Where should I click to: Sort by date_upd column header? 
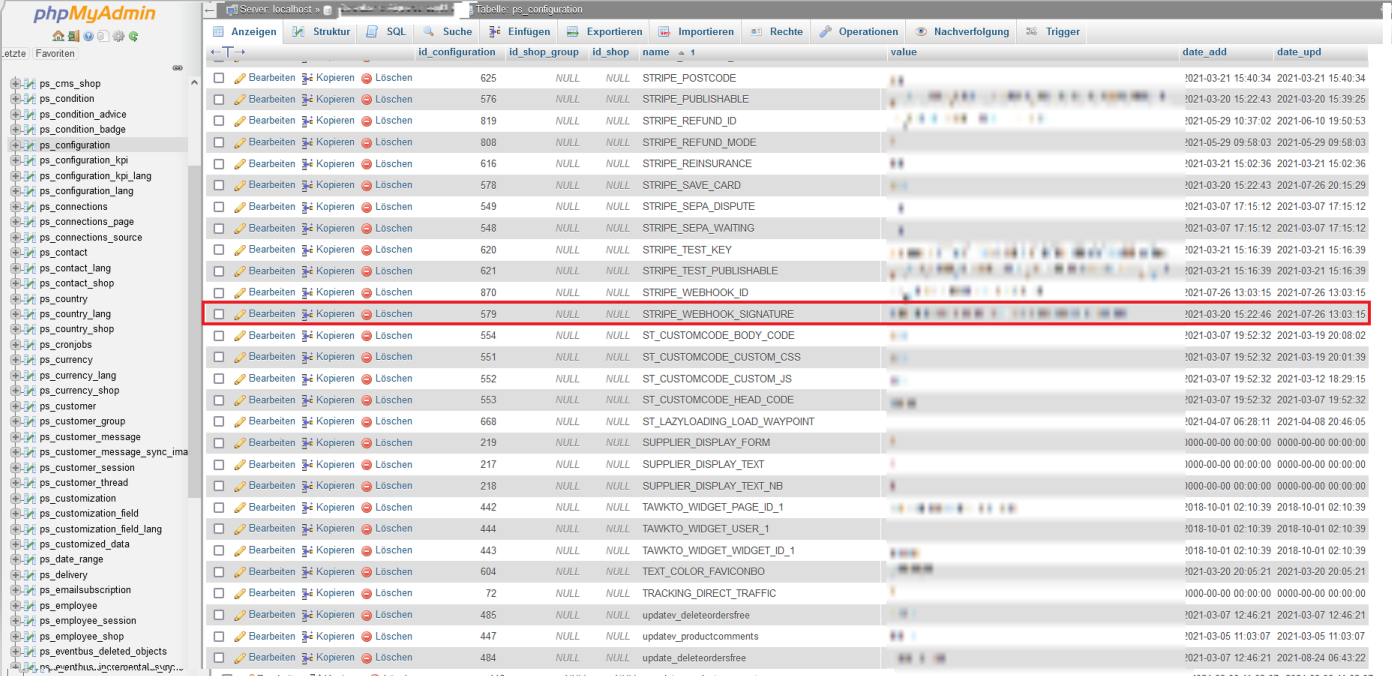[1300, 52]
